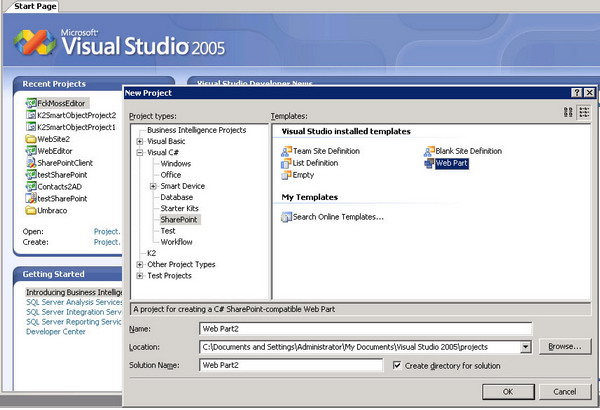Open Contacts2AD project icon
The height and width of the screenshot is (410, 600).
[31, 186]
